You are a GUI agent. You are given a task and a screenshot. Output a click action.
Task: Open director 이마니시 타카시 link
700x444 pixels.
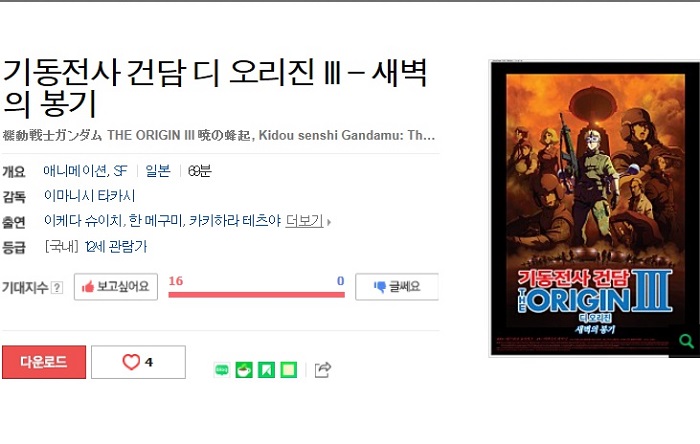pyautogui.click(x=89, y=195)
